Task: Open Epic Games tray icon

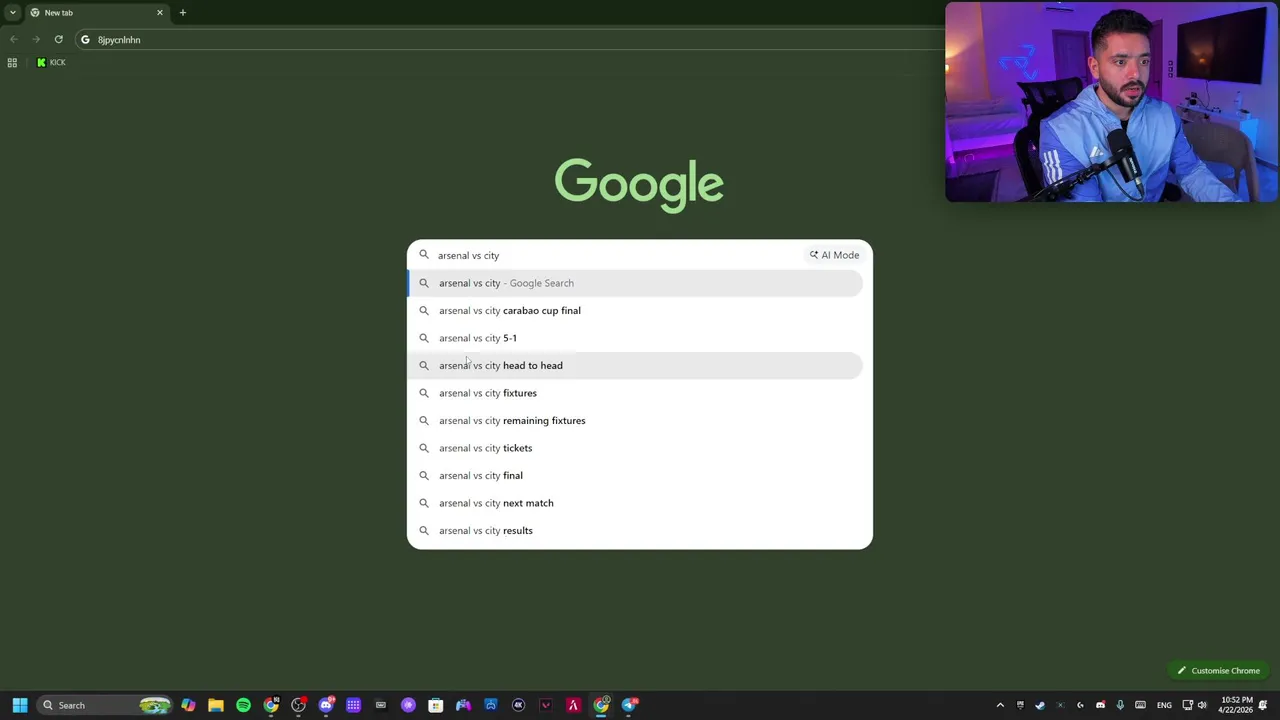Action: (x=1020, y=705)
